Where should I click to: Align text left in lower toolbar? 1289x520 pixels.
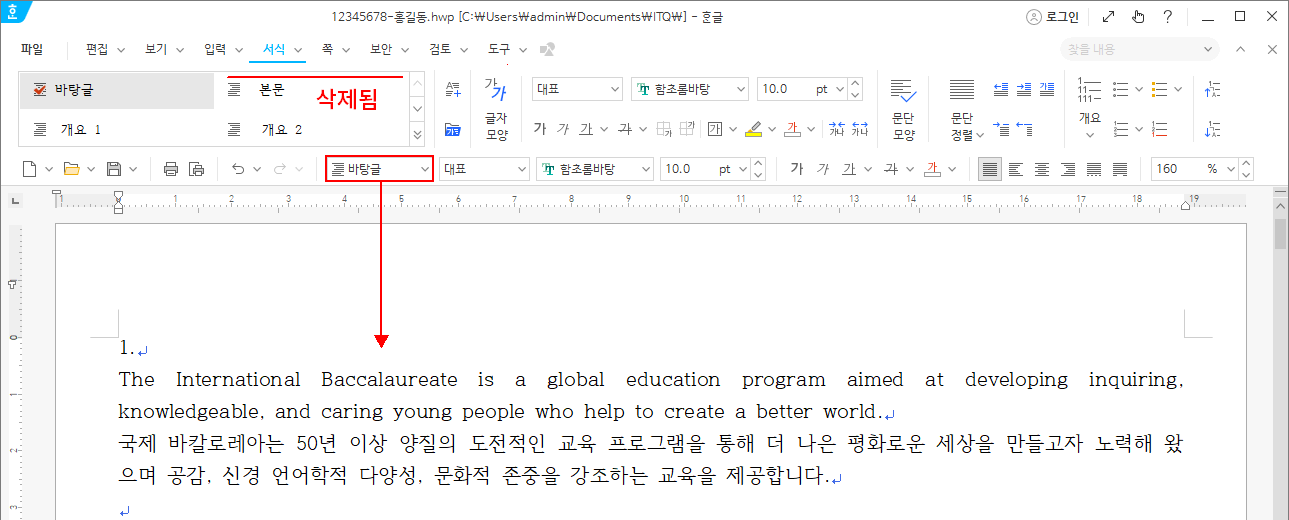1016,169
